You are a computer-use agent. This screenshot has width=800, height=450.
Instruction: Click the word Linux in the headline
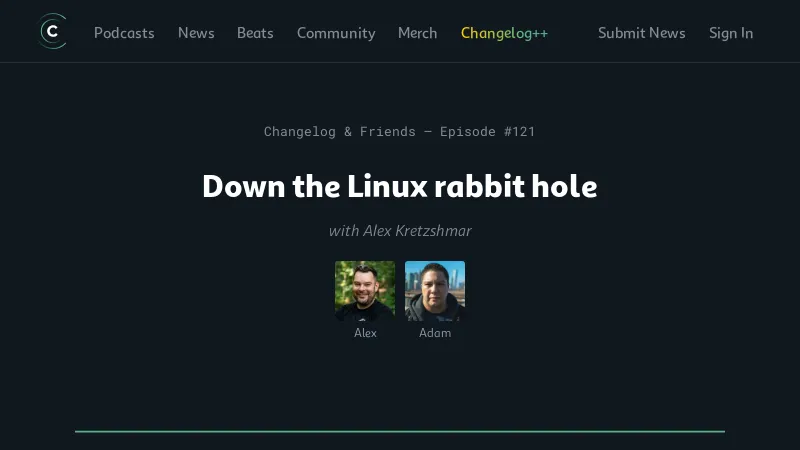[x=387, y=186]
